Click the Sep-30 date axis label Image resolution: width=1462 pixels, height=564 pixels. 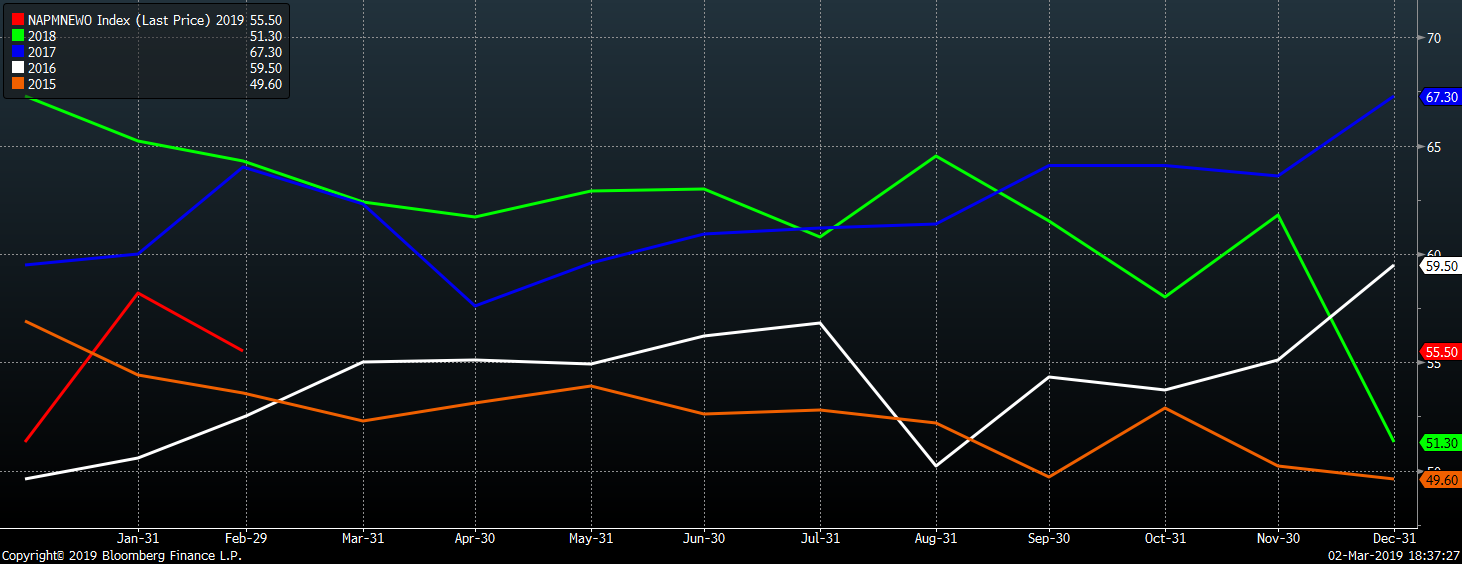pos(1049,538)
